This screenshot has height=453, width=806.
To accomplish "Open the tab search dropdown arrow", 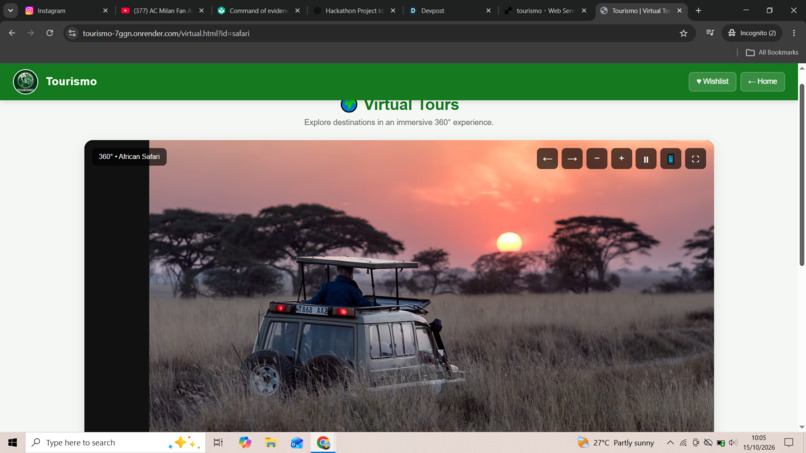I will (x=10, y=10).
